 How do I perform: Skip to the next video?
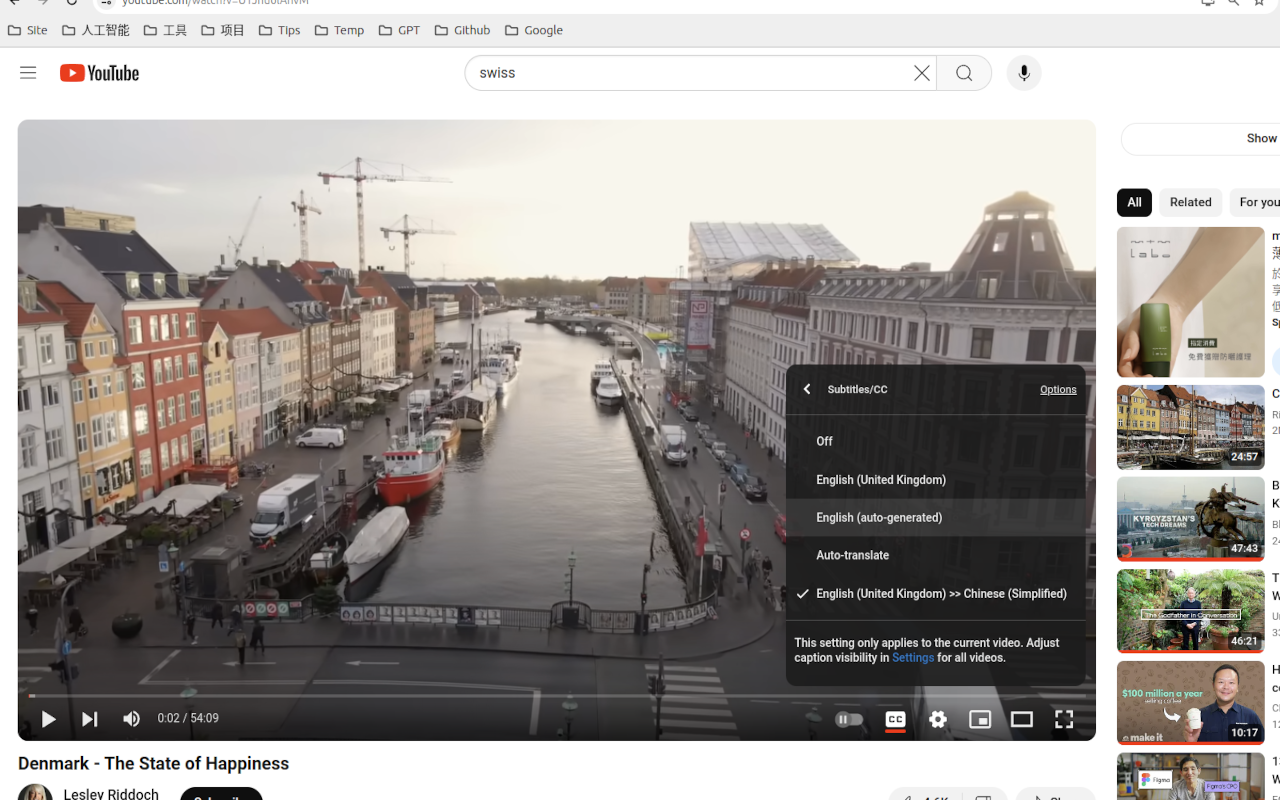click(x=90, y=719)
